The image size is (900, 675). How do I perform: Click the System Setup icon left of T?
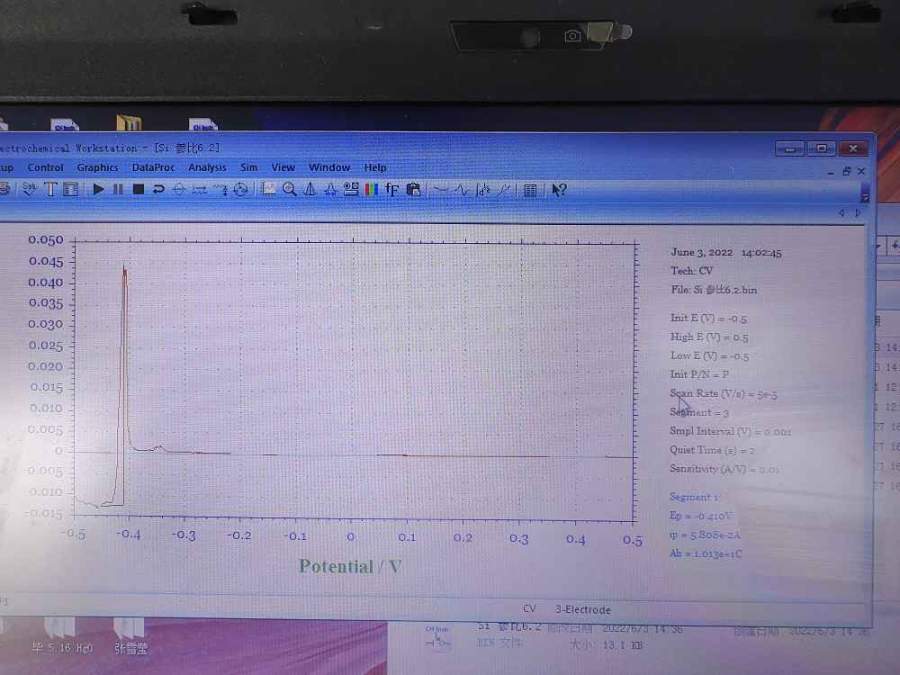[x=29, y=189]
